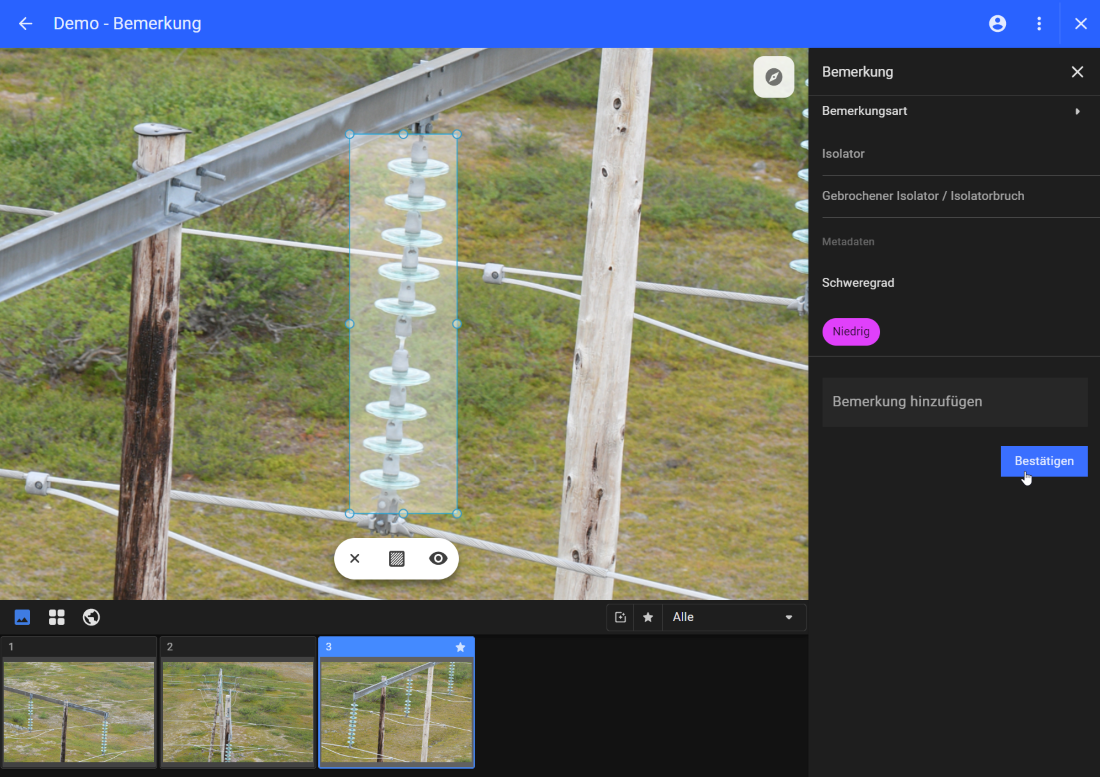Click the magenta 'Niedrig' severity chip

(x=850, y=332)
